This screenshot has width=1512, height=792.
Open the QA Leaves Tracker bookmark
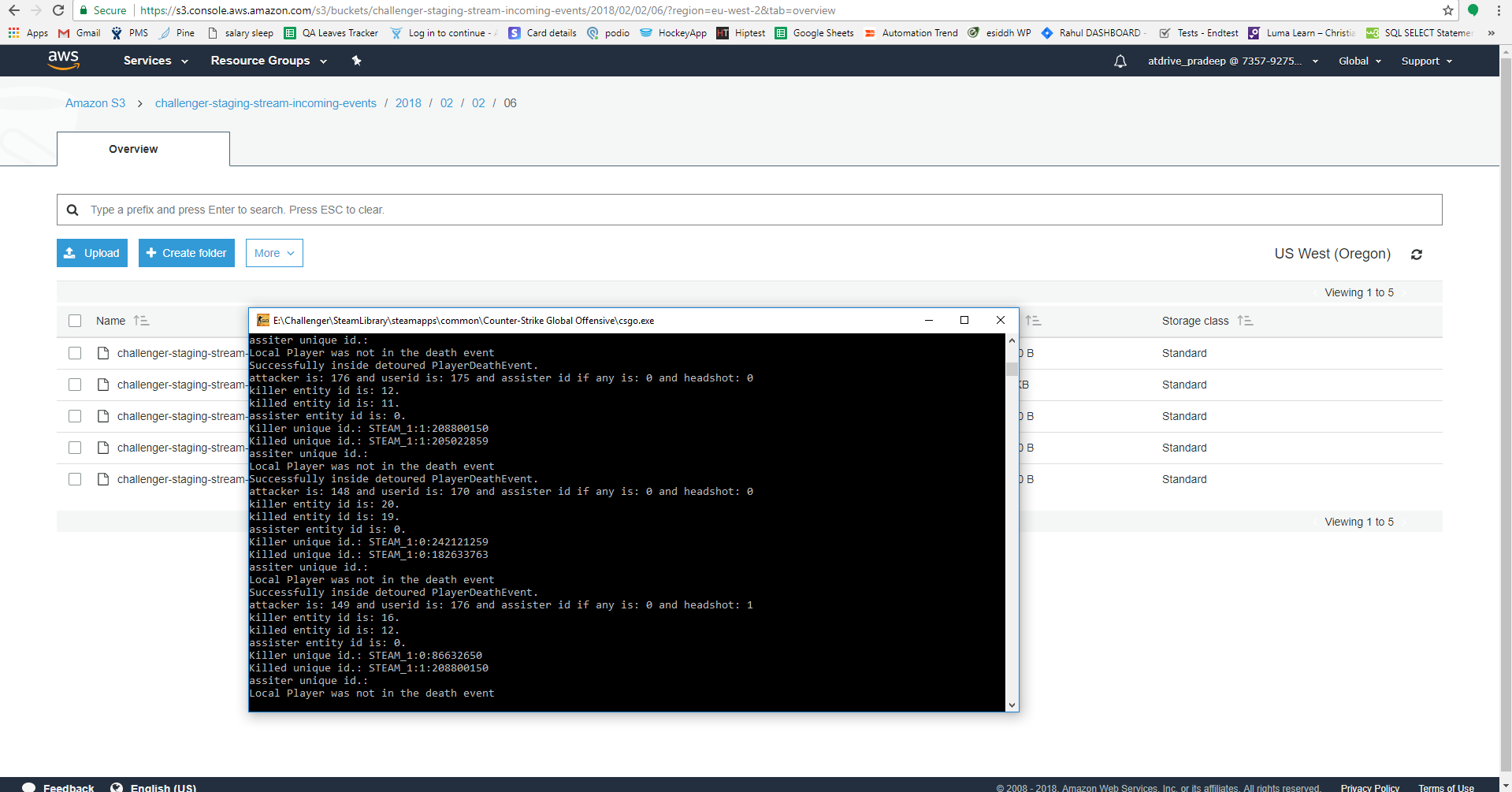[331, 33]
